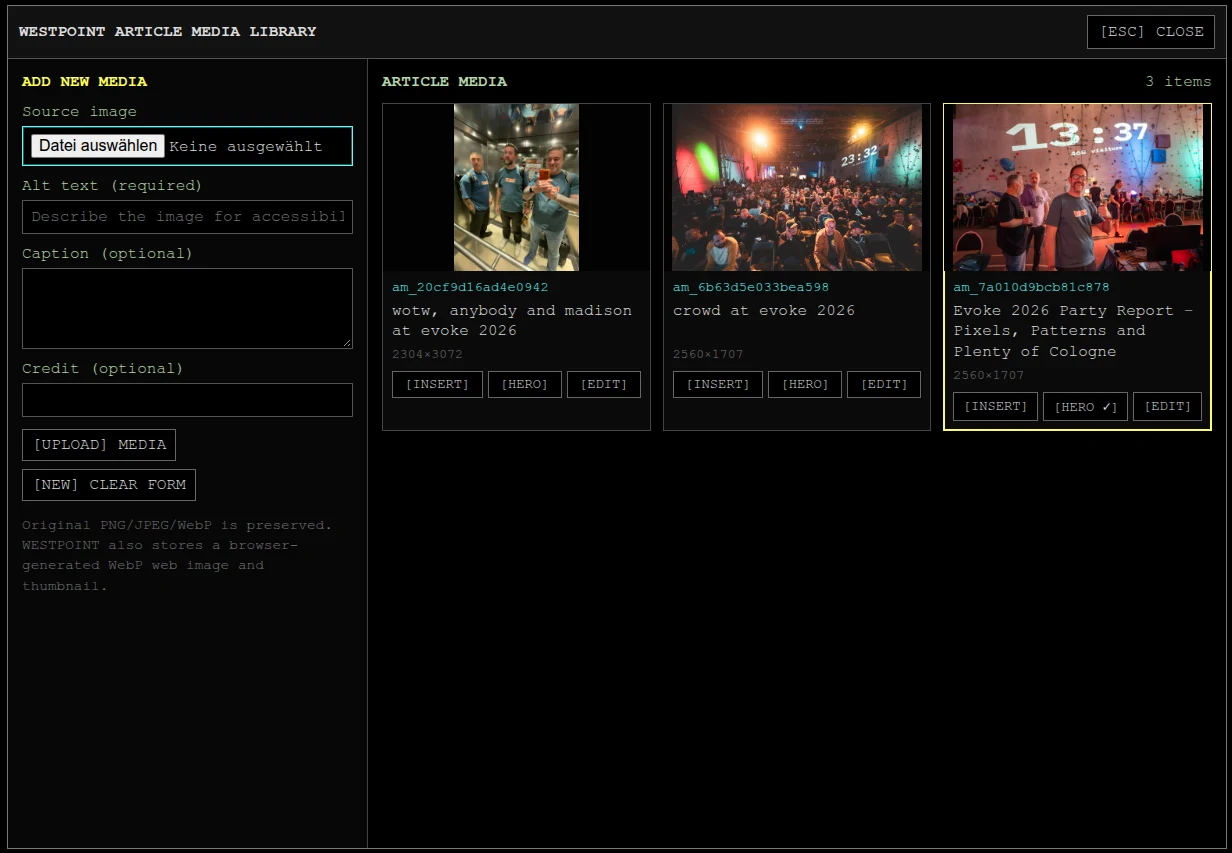Click media ID am_6b63d5e033bea598
Image resolution: width=1232 pixels, height=853 pixels.
[751, 288]
